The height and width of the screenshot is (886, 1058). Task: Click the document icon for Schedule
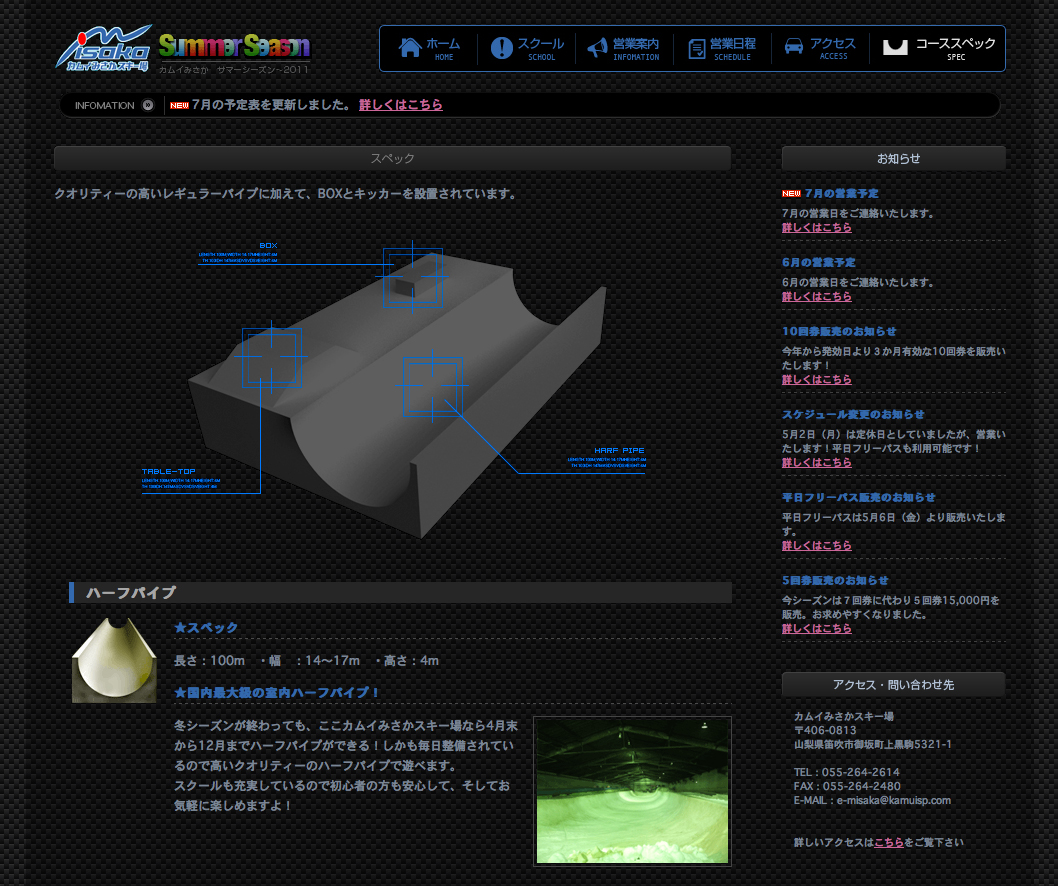click(697, 48)
